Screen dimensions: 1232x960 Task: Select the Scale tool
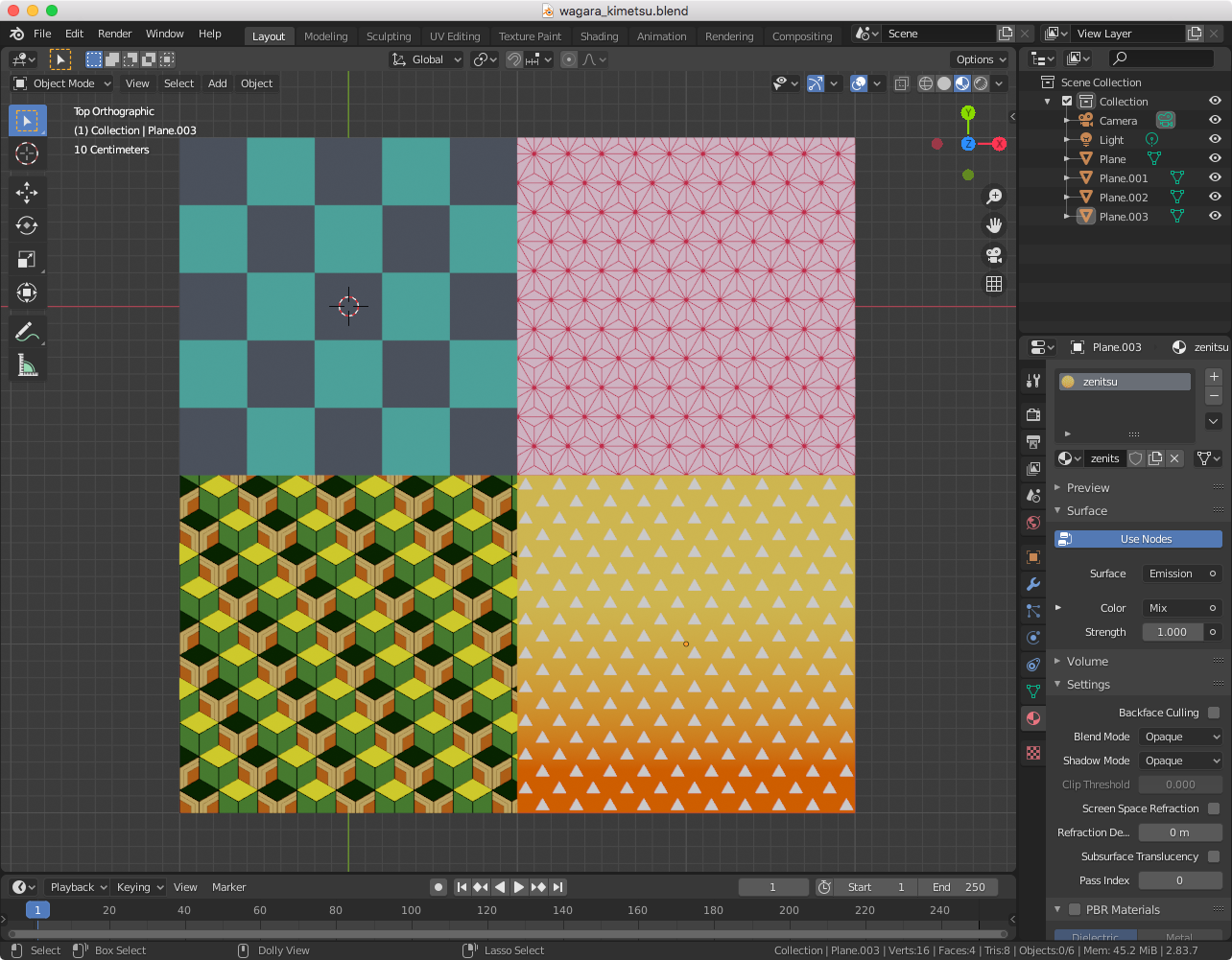click(x=27, y=259)
